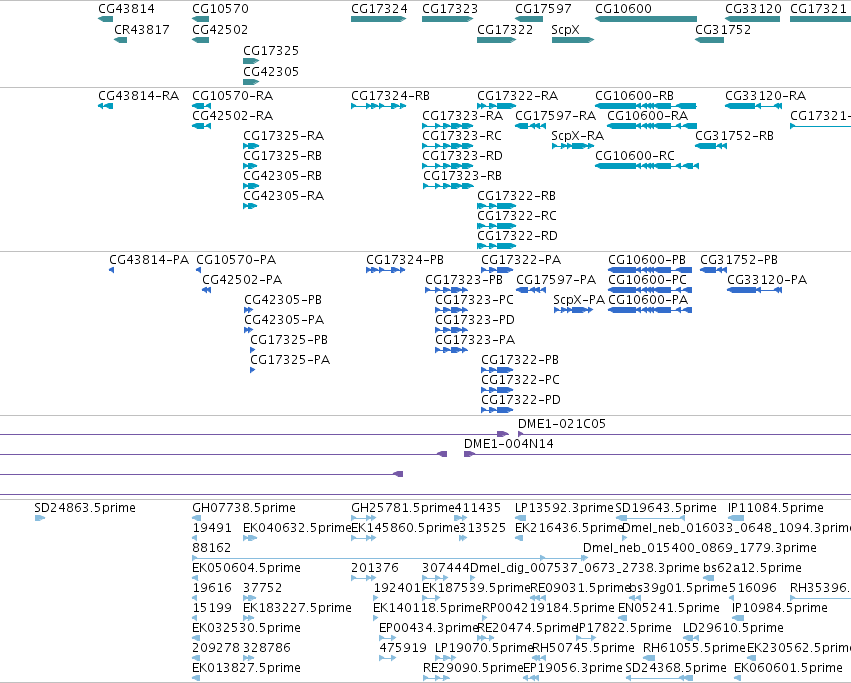Select the CG17325 gene label
The image size is (851, 683).
271,50
